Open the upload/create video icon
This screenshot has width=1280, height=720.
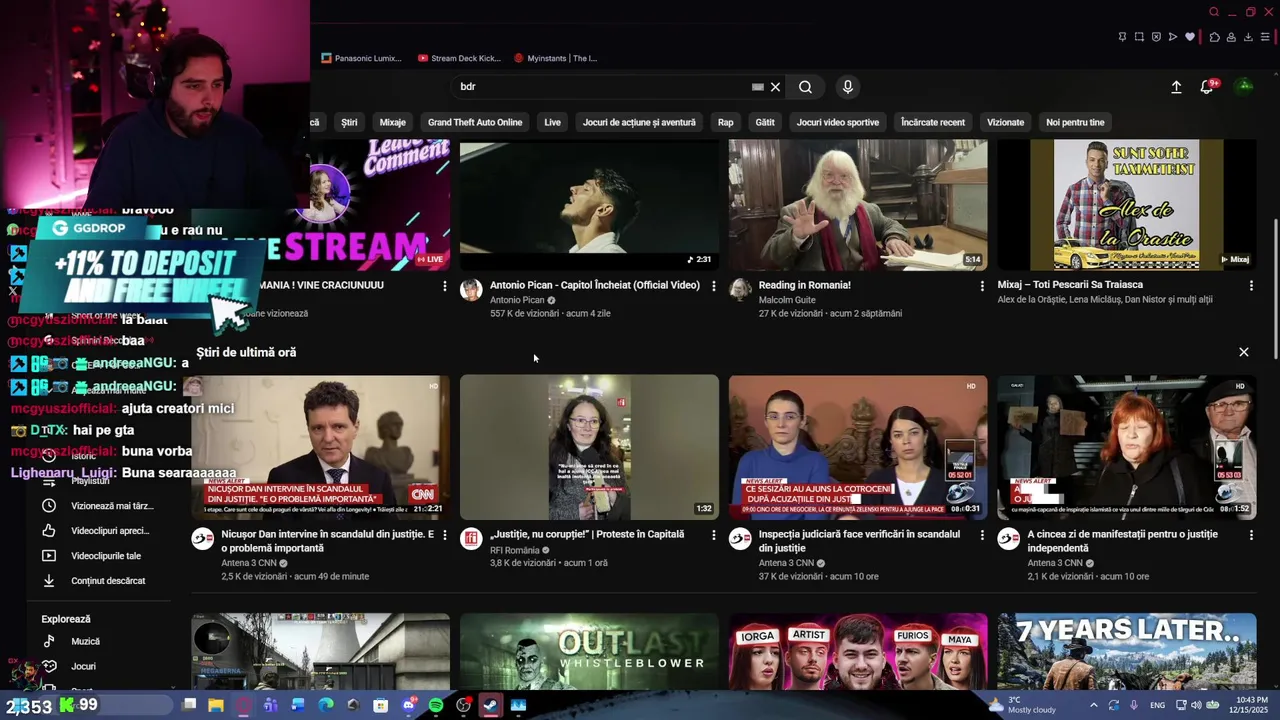coord(1176,87)
